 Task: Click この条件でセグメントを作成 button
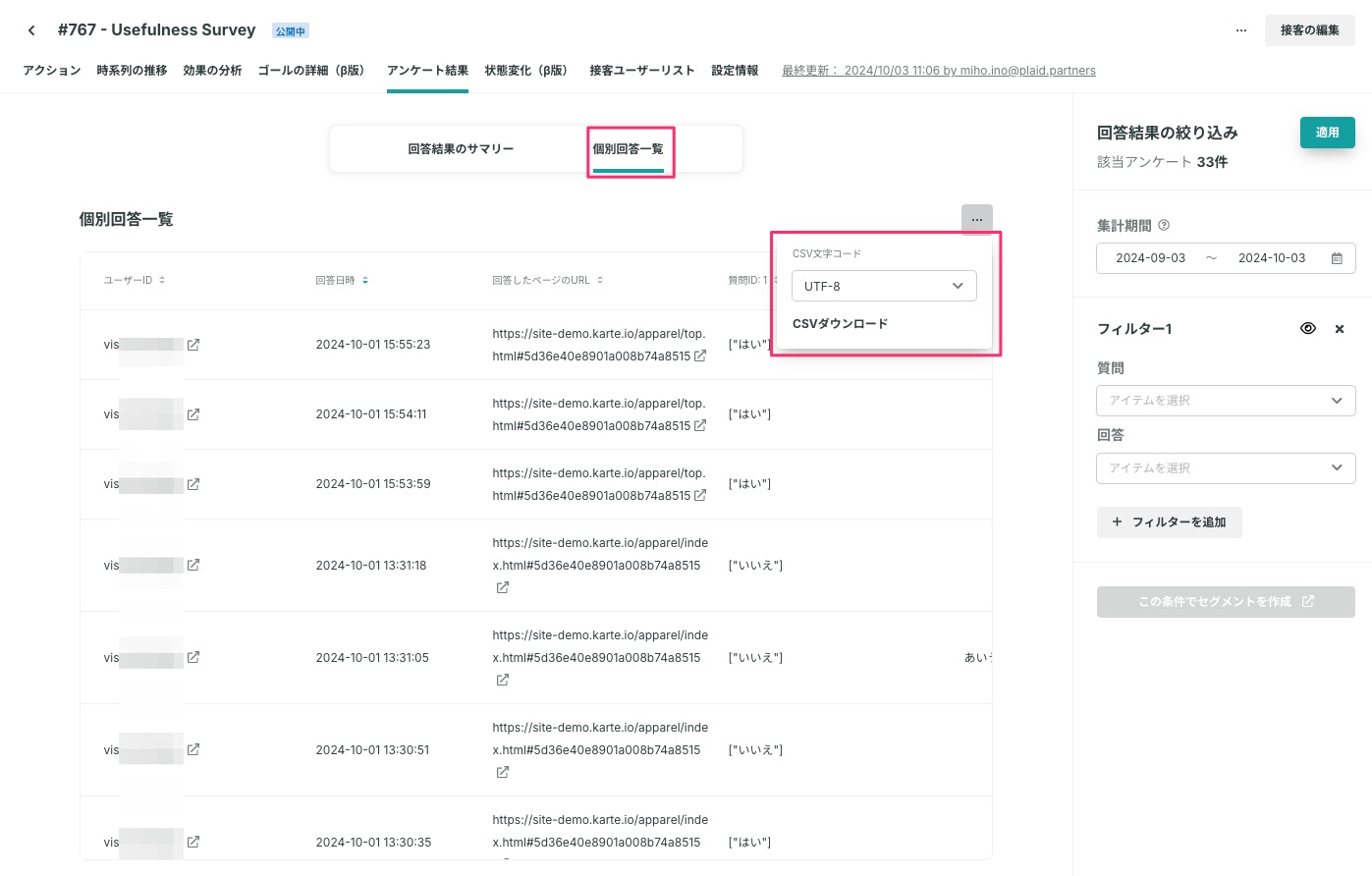point(1226,602)
